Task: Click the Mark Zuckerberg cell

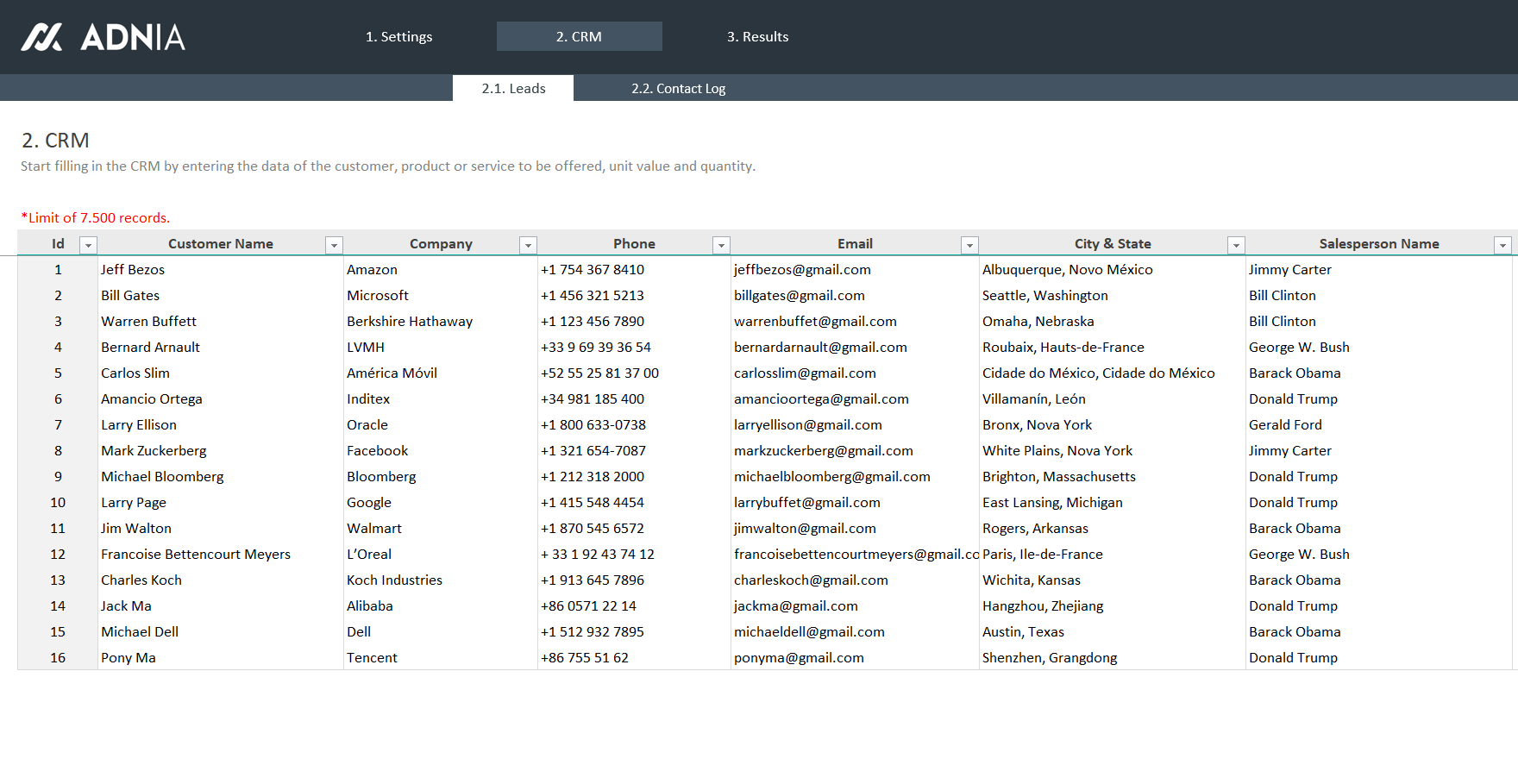Action: [x=221, y=450]
